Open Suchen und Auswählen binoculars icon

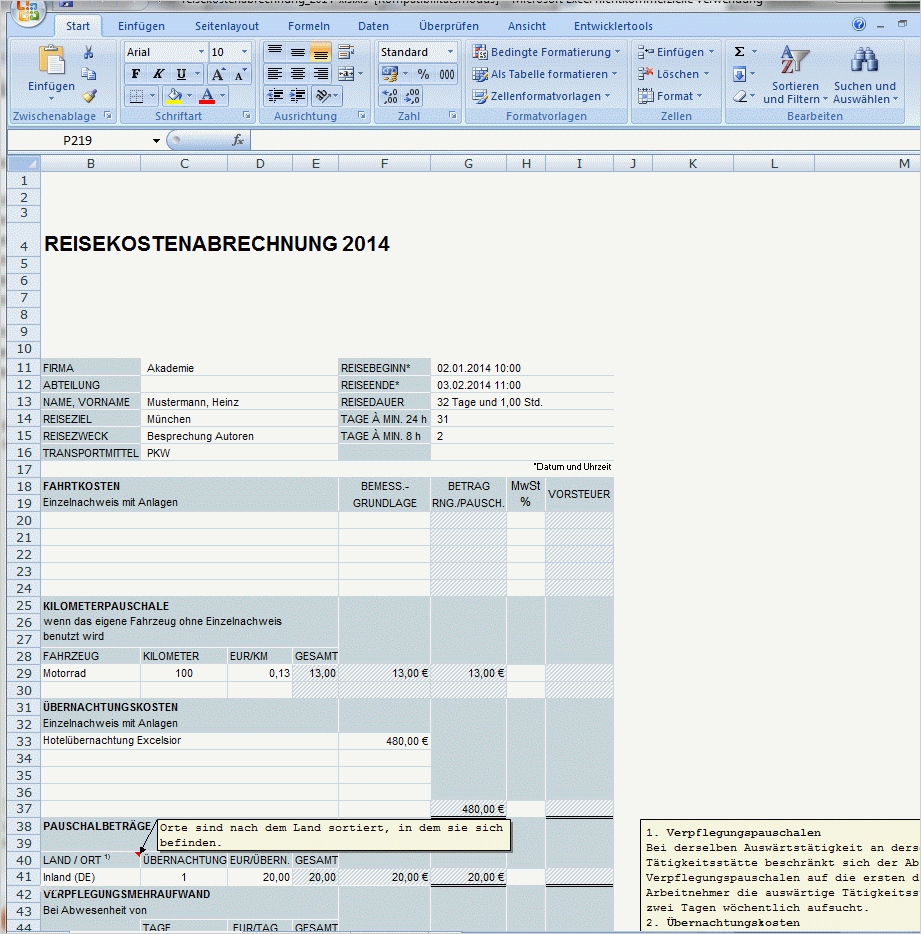(x=862, y=60)
